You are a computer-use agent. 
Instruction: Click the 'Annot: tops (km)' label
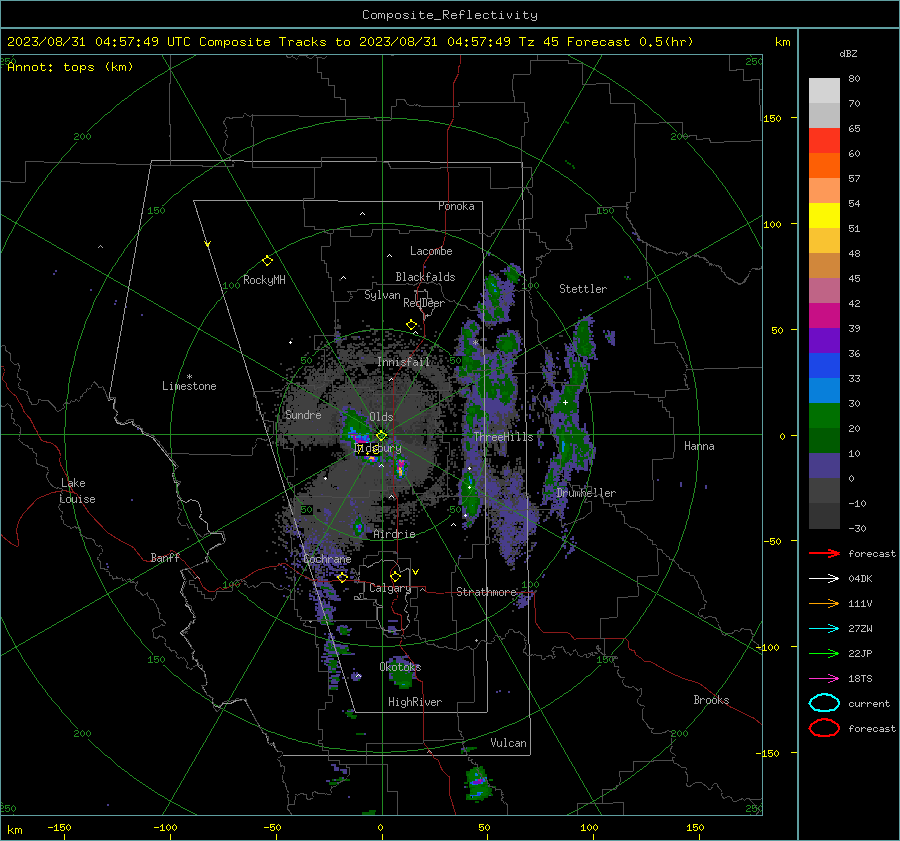pyautogui.click(x=70, y=67)
